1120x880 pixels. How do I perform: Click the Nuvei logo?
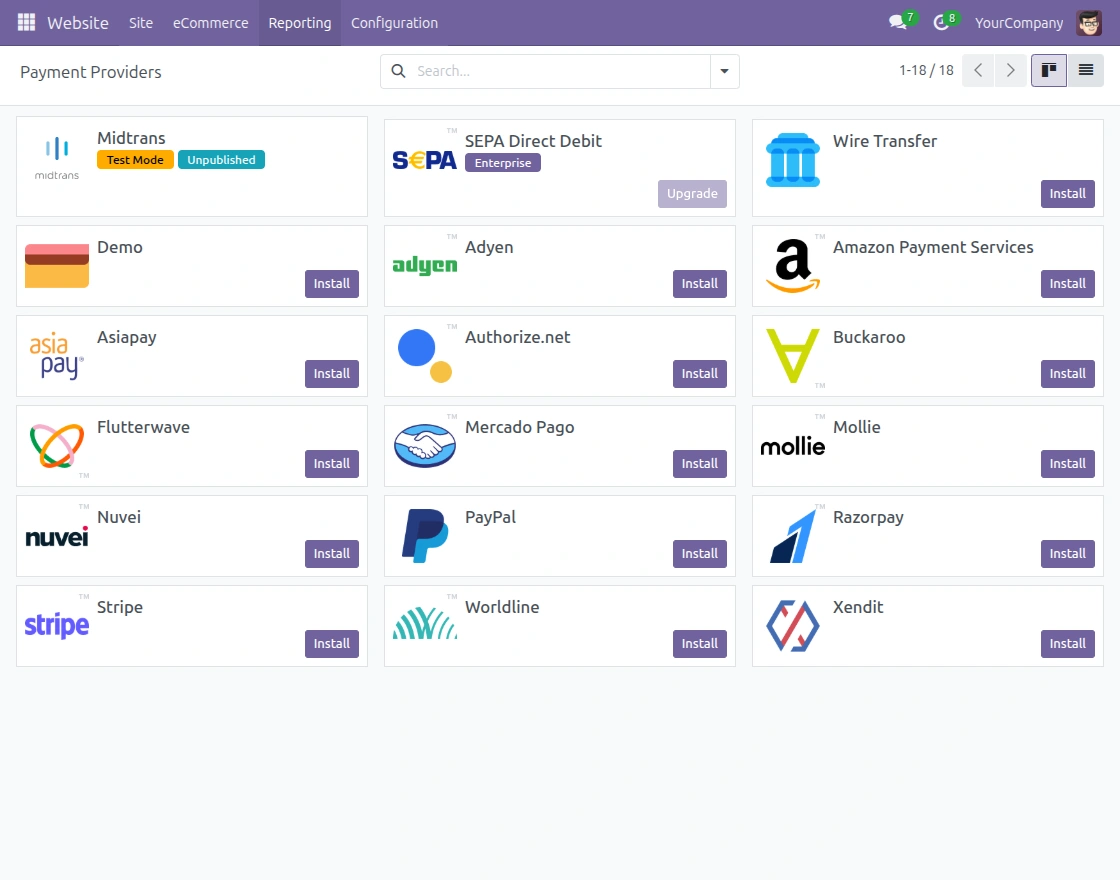(57, 536)
